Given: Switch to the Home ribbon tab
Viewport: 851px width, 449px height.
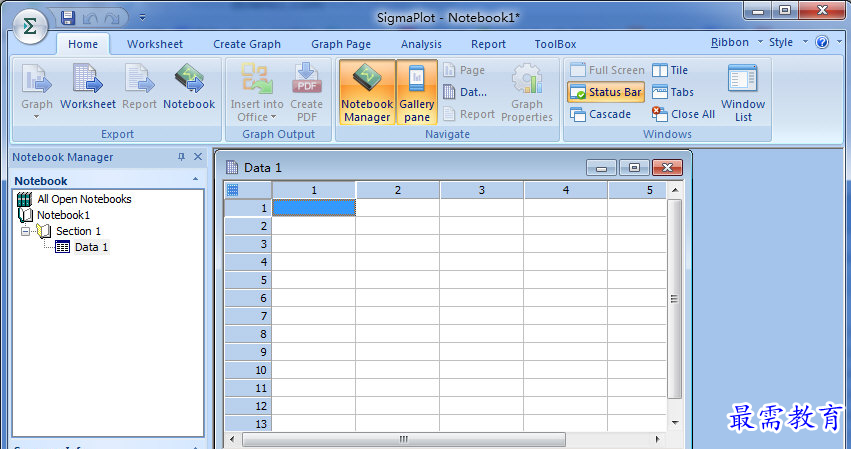Looking at the screenshot, I should pyautogui.click(x=83, y=45).
